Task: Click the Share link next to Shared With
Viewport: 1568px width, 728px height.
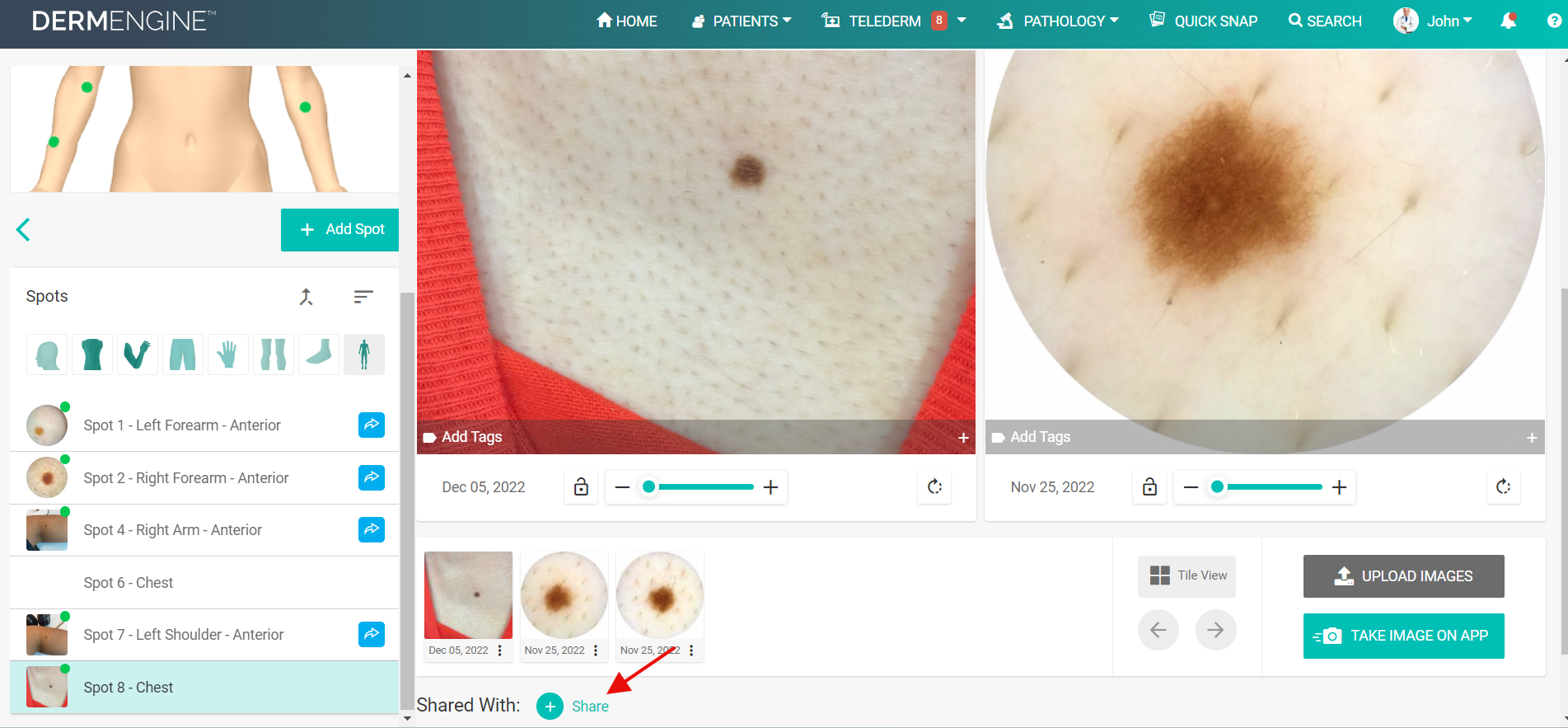Action: click(590, 707)
